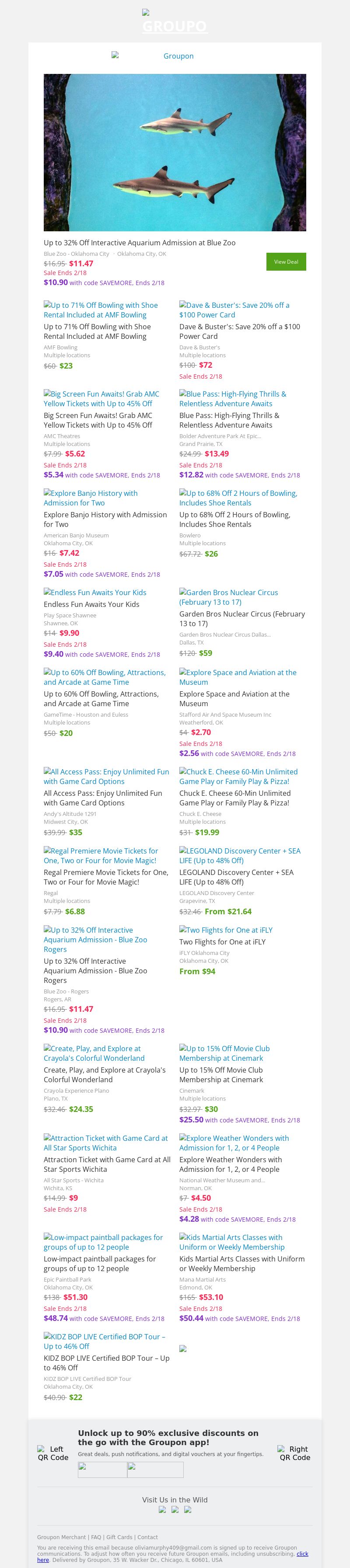Screen dimensions: 350x1568
Task: Open the LEGOLAND Discovery Center + SEA LIFE deal
Action: pos(239,855)
